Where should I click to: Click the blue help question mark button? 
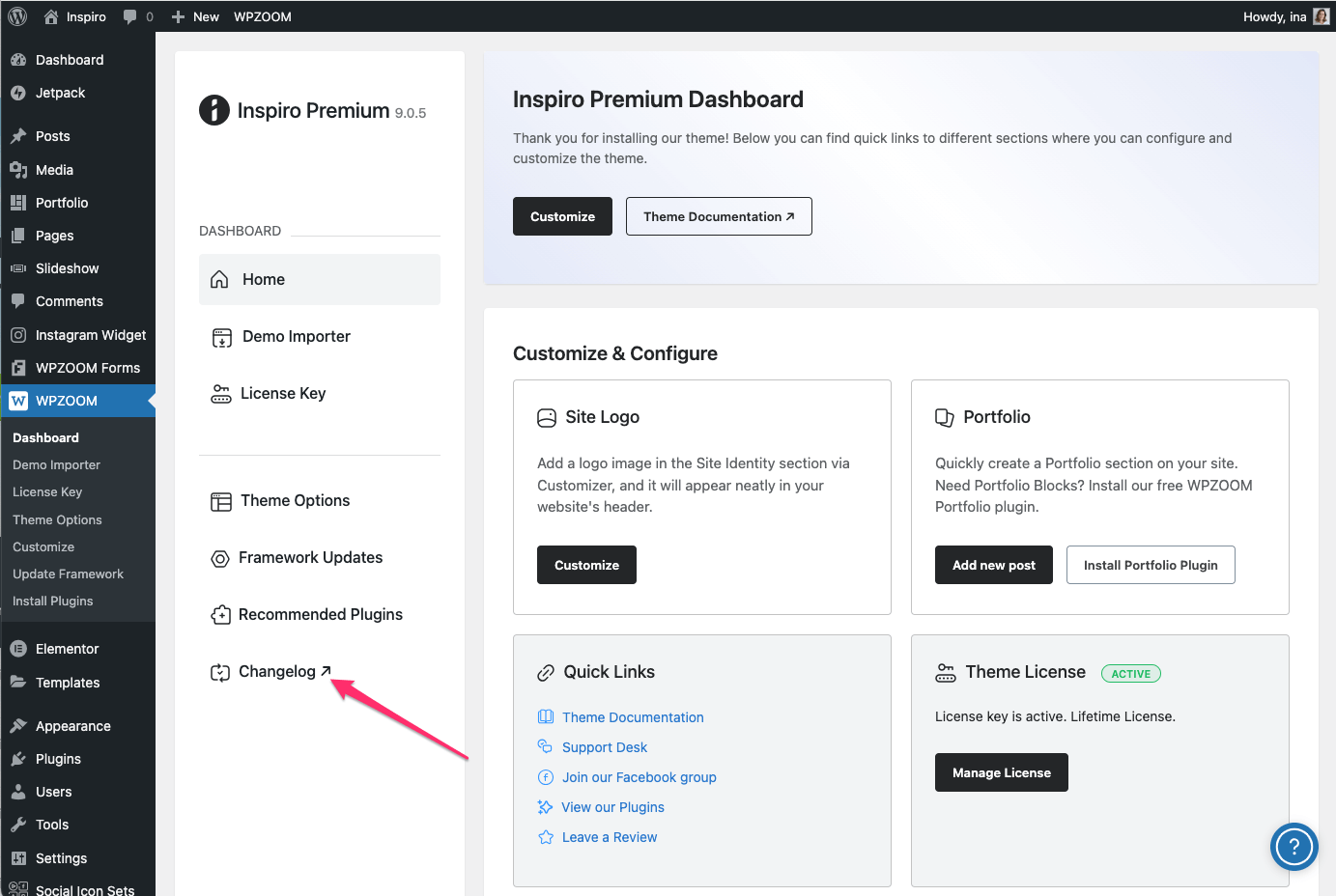coord(1293,847)
